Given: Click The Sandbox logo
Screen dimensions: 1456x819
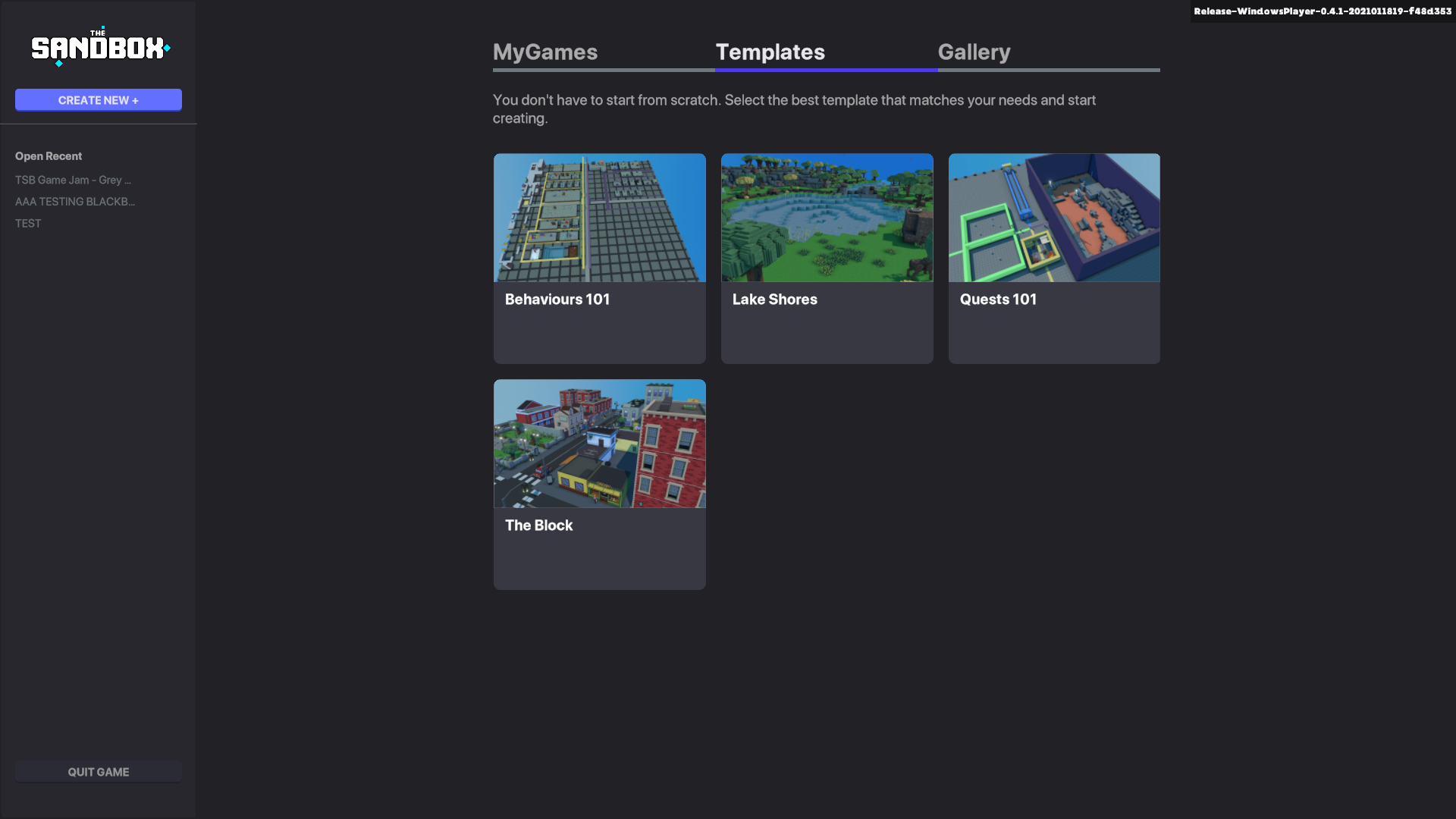Looking at the screenshot, I should (x=99, y=47).
